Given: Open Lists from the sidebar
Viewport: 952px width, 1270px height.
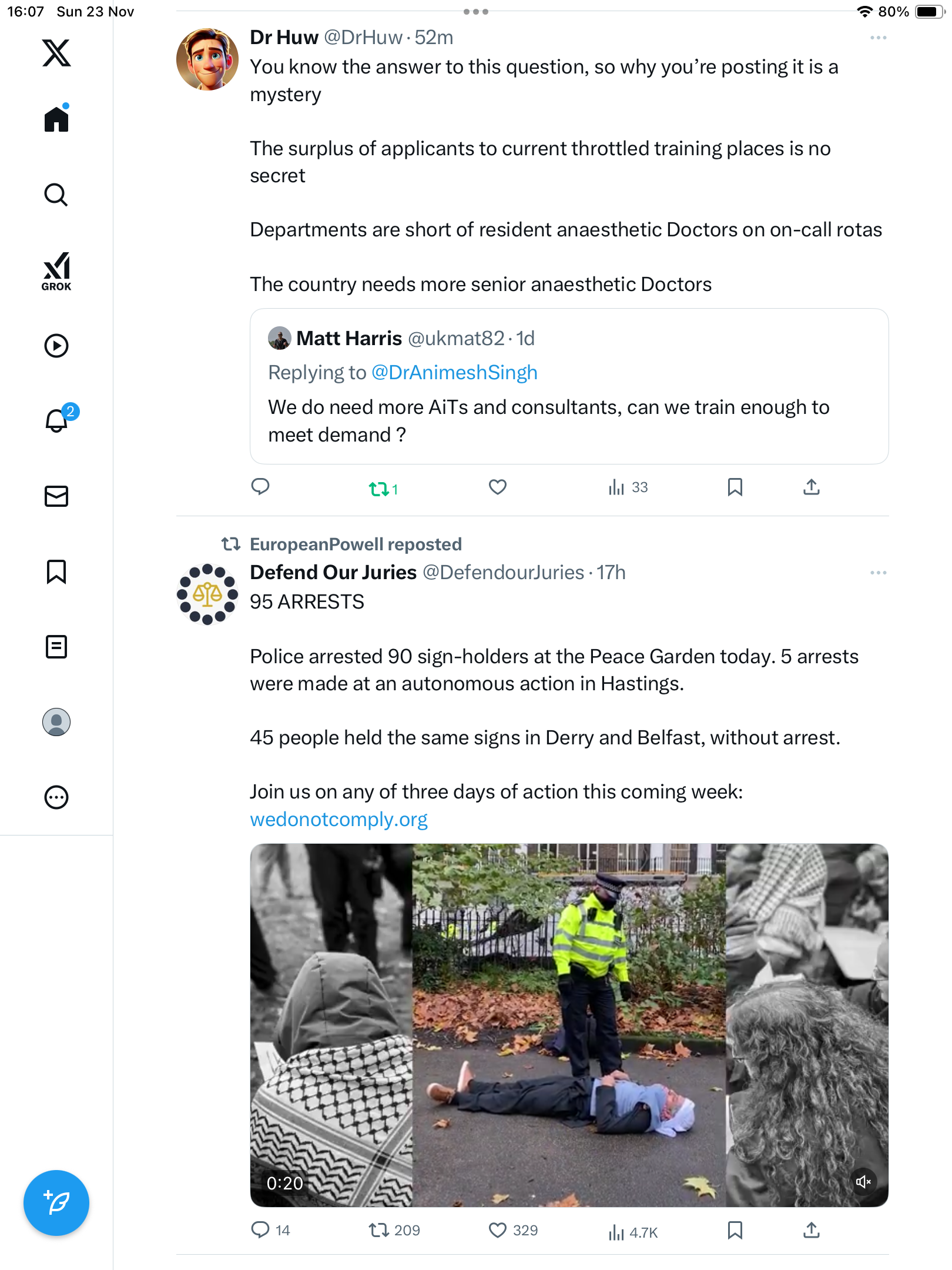Looking at the screenshot, I should pos(56,647).
